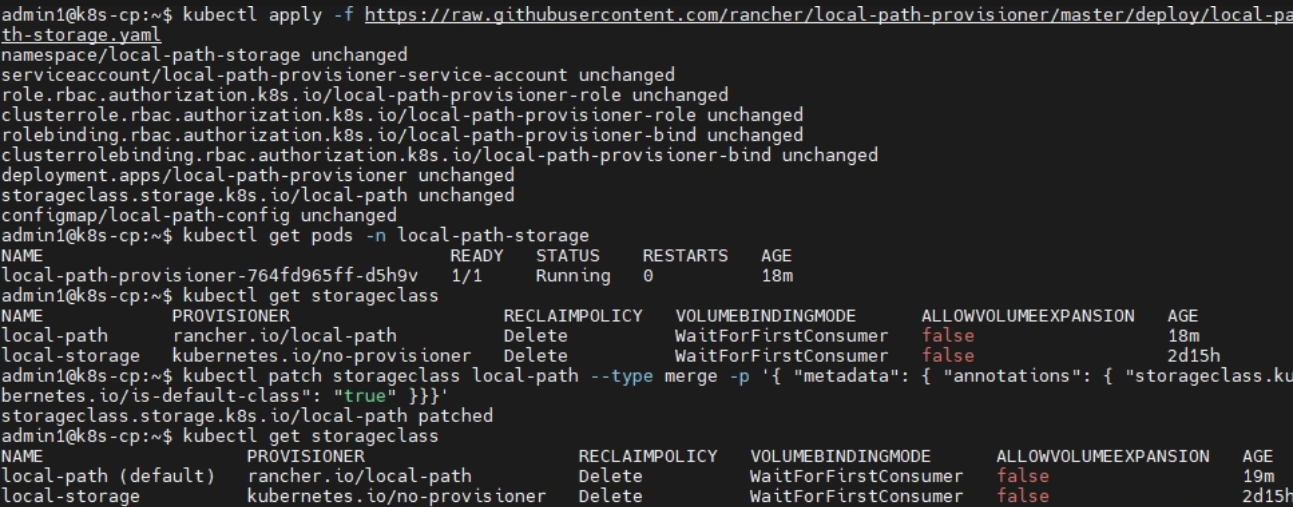Click 'deployment.apps/local-path-provisioner unchanged' line
1293x507 pixels.
257,175
